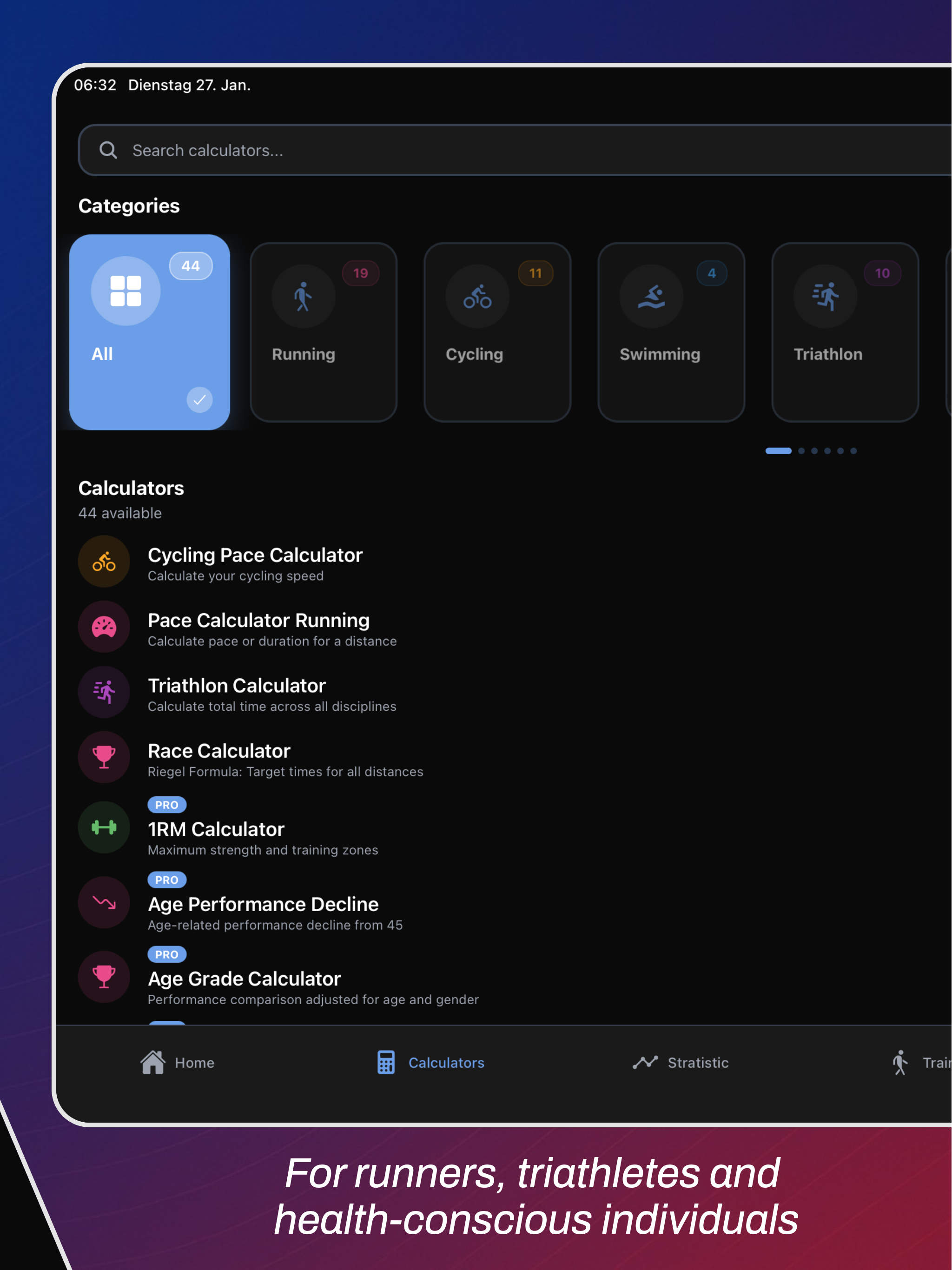The image size is (952, 1270).
Task: Click the 4 badge on Swimming
Action: coord(711,273)
